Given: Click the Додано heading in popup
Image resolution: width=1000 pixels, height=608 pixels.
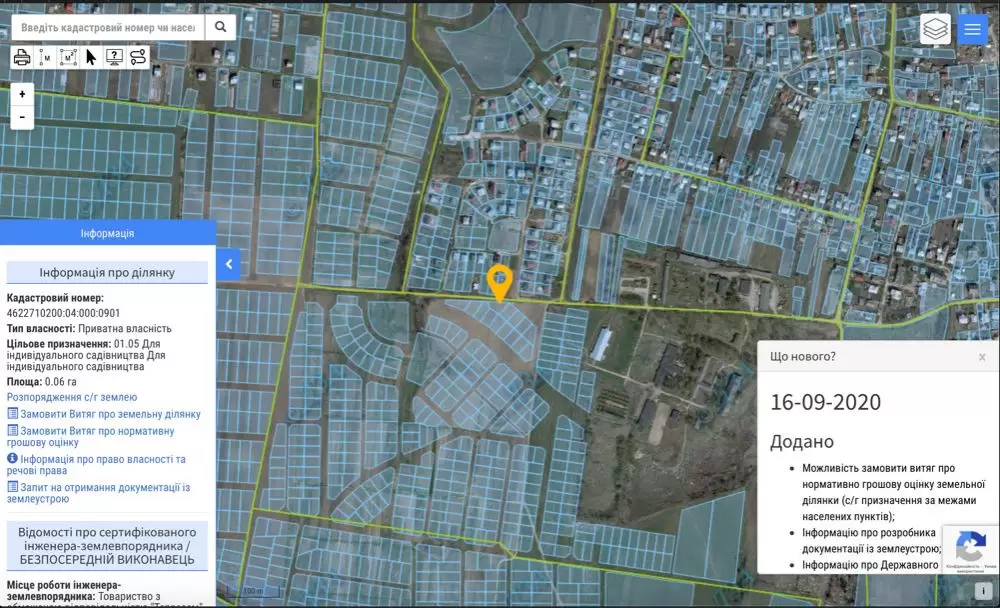Looking at the screenshot, I should coord(802,441).
